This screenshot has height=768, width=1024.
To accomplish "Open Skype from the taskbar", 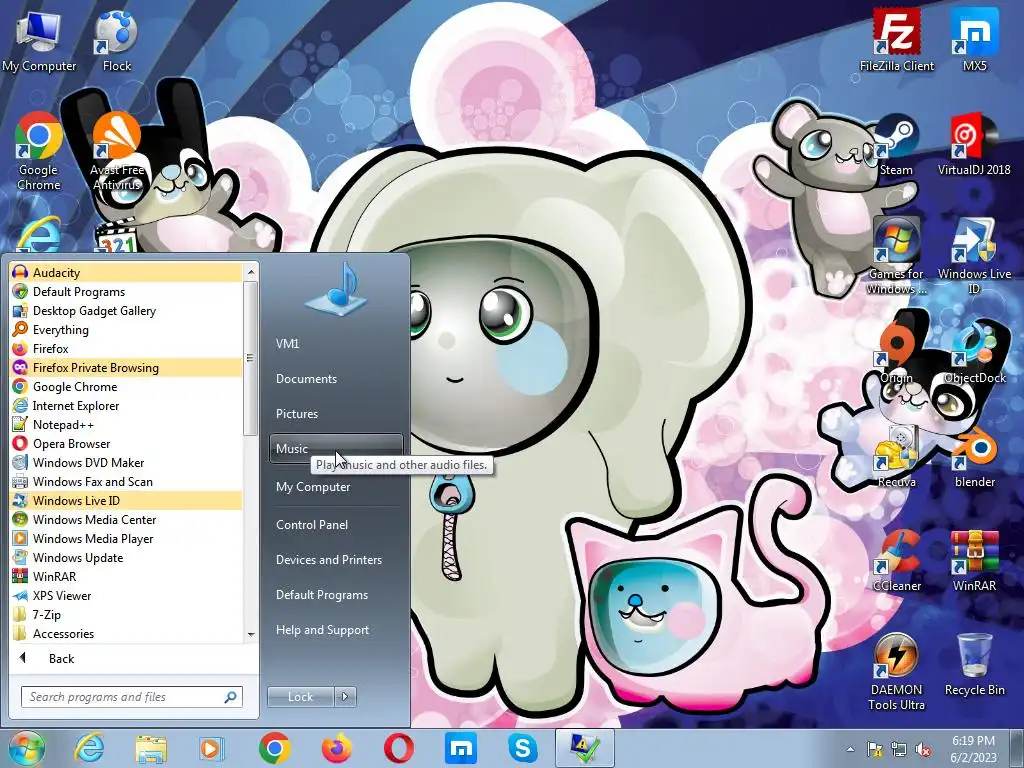I will click(522, 748).
